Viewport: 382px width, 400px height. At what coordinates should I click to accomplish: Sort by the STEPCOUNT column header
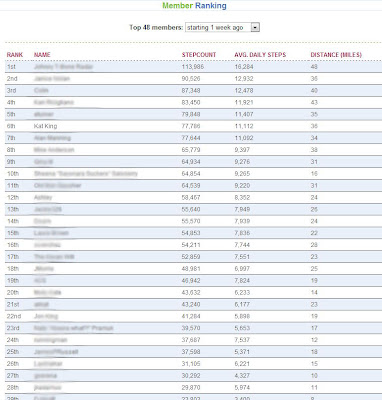pyautogui.click(x=199, y=55)
